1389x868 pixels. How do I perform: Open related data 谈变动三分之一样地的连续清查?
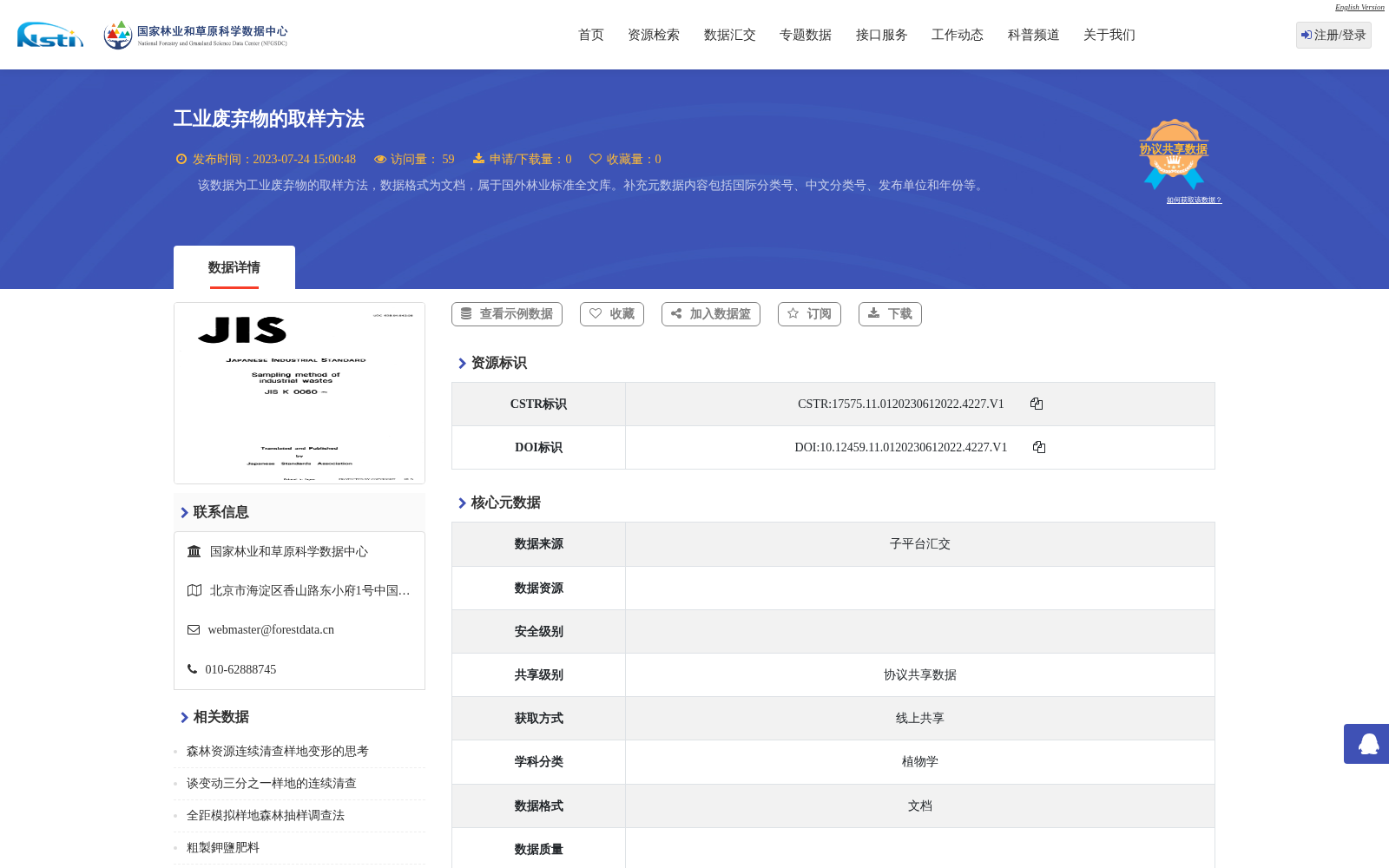click(272, 783)
